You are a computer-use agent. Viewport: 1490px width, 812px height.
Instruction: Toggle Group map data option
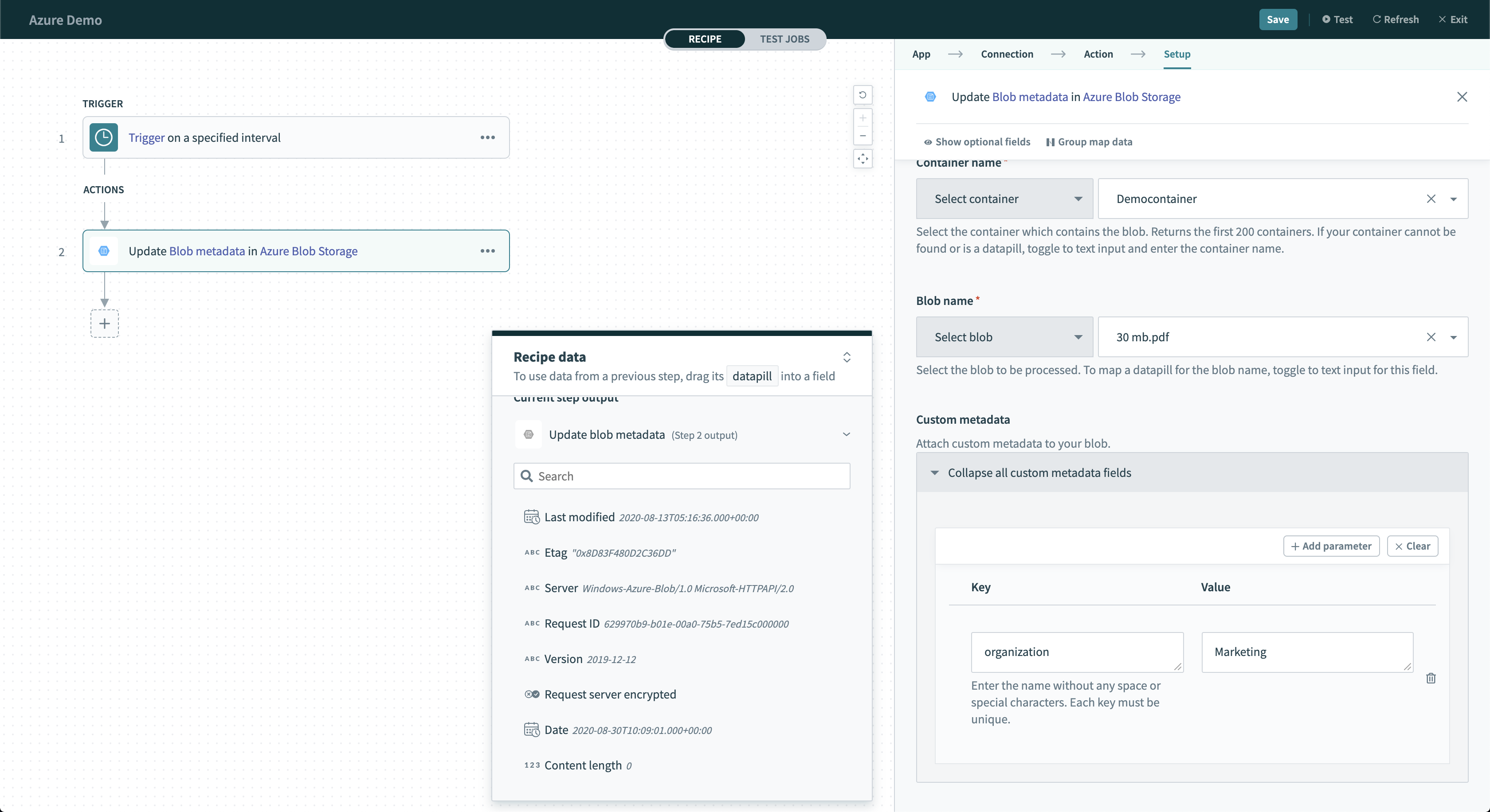1089,142
